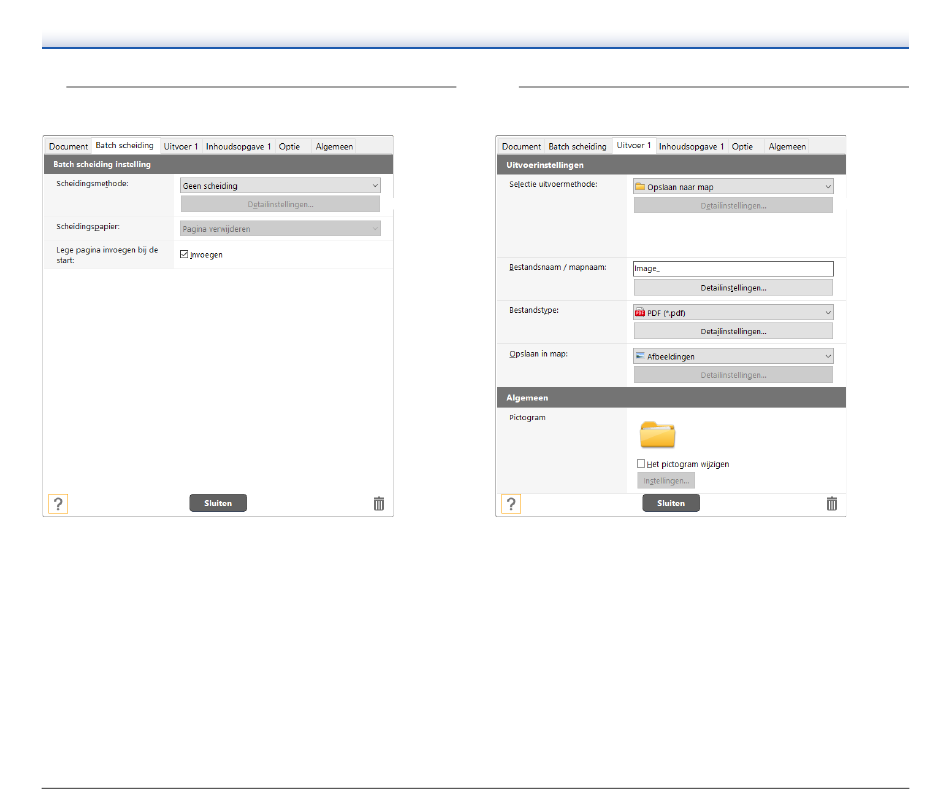Open Scheidingspapier dropdown Pagina verwijderen
Viewport: 950px width, 806px height.
coord(280,228)
